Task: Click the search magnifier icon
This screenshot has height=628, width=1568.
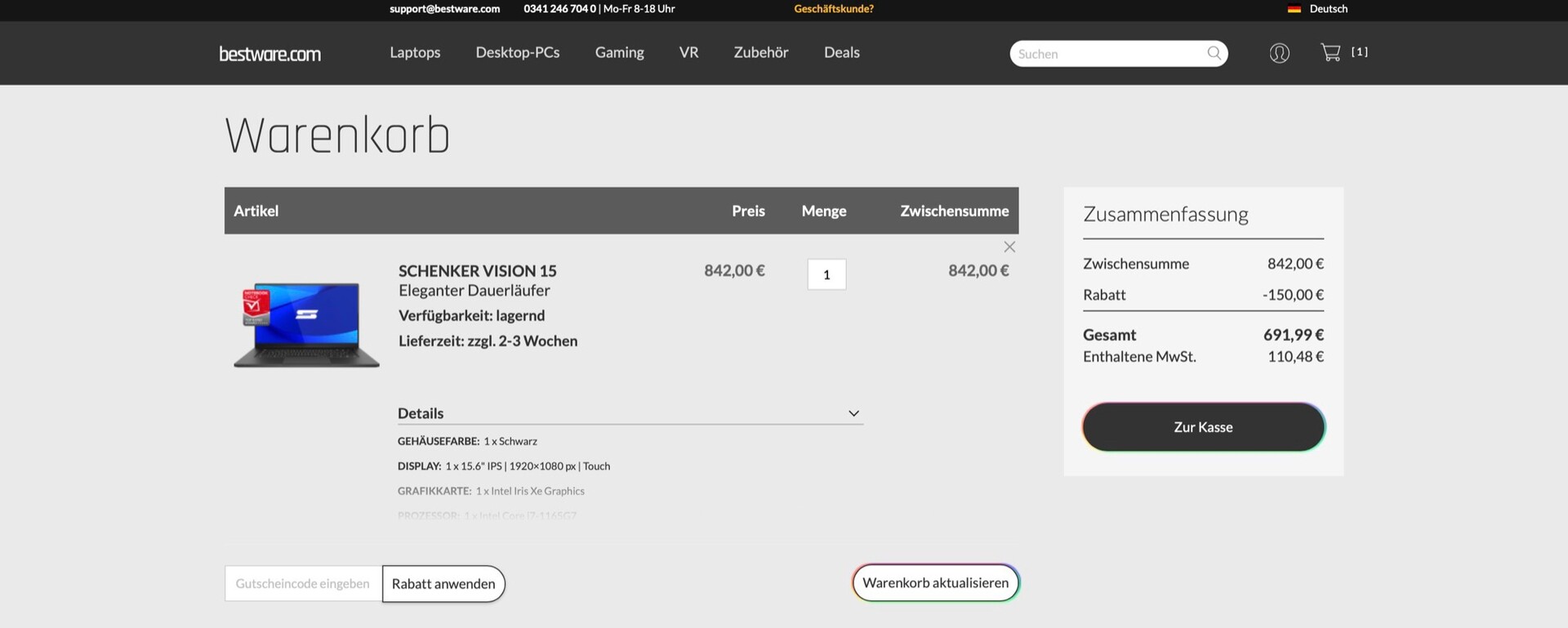Action: [1214, 53]
